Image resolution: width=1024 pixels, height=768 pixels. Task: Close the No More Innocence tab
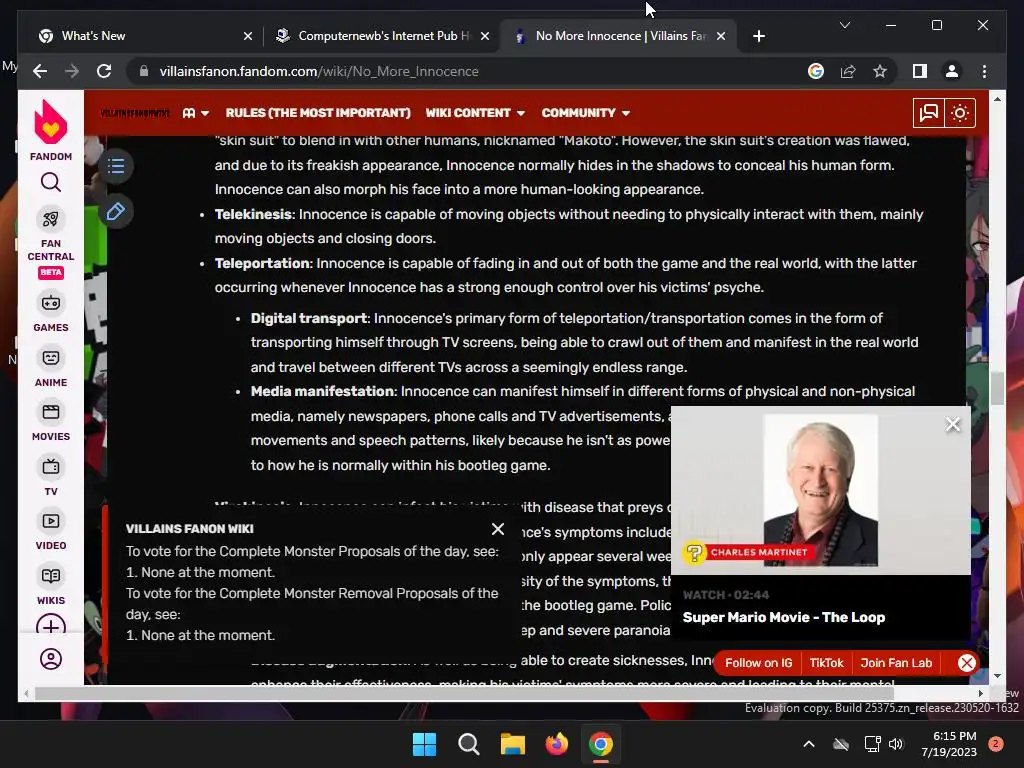pyautogui.click(x=721, y=37)
